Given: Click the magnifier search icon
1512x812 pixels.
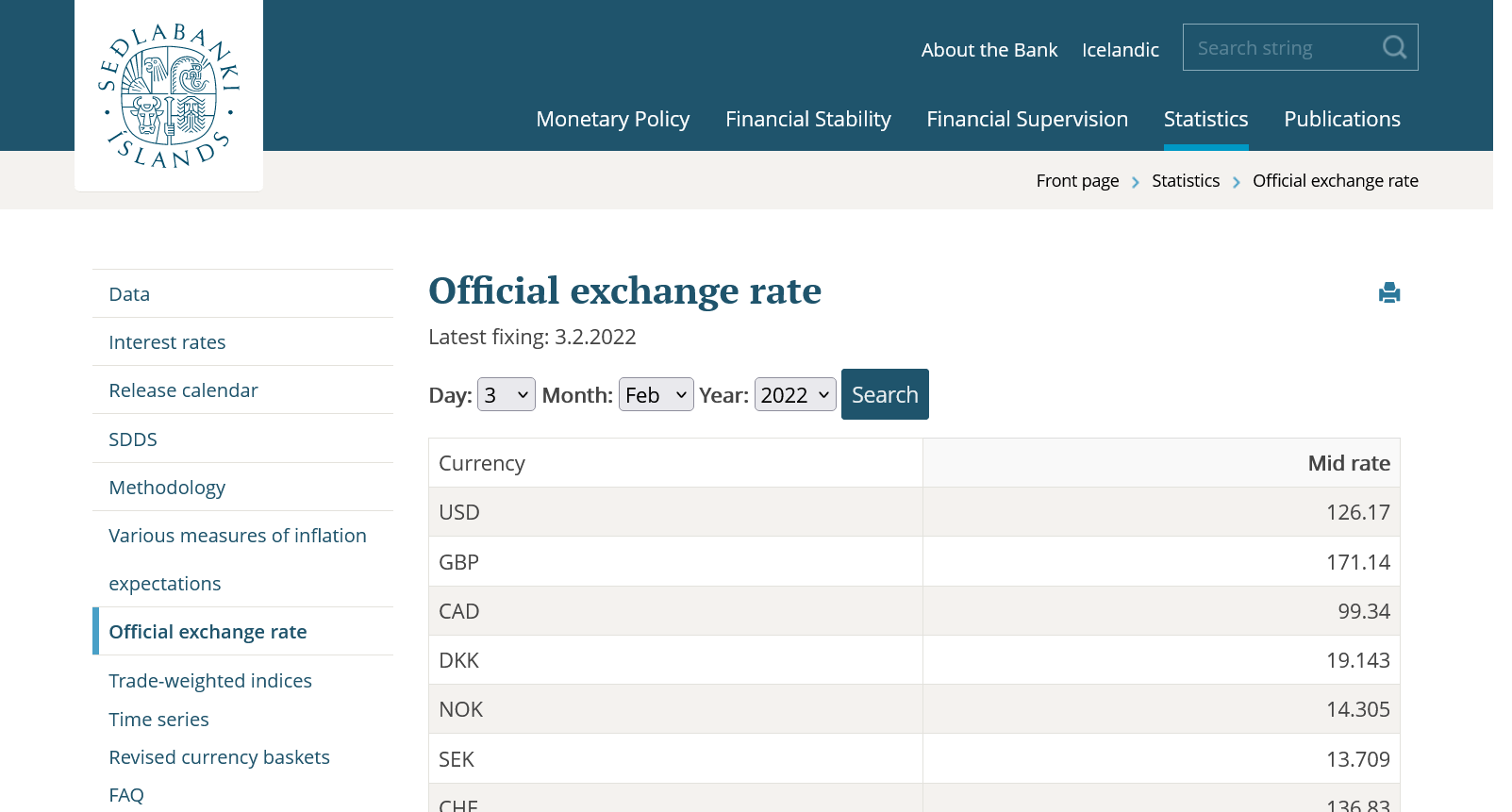Looking at the screenshot, I should tap(1394, 47).
